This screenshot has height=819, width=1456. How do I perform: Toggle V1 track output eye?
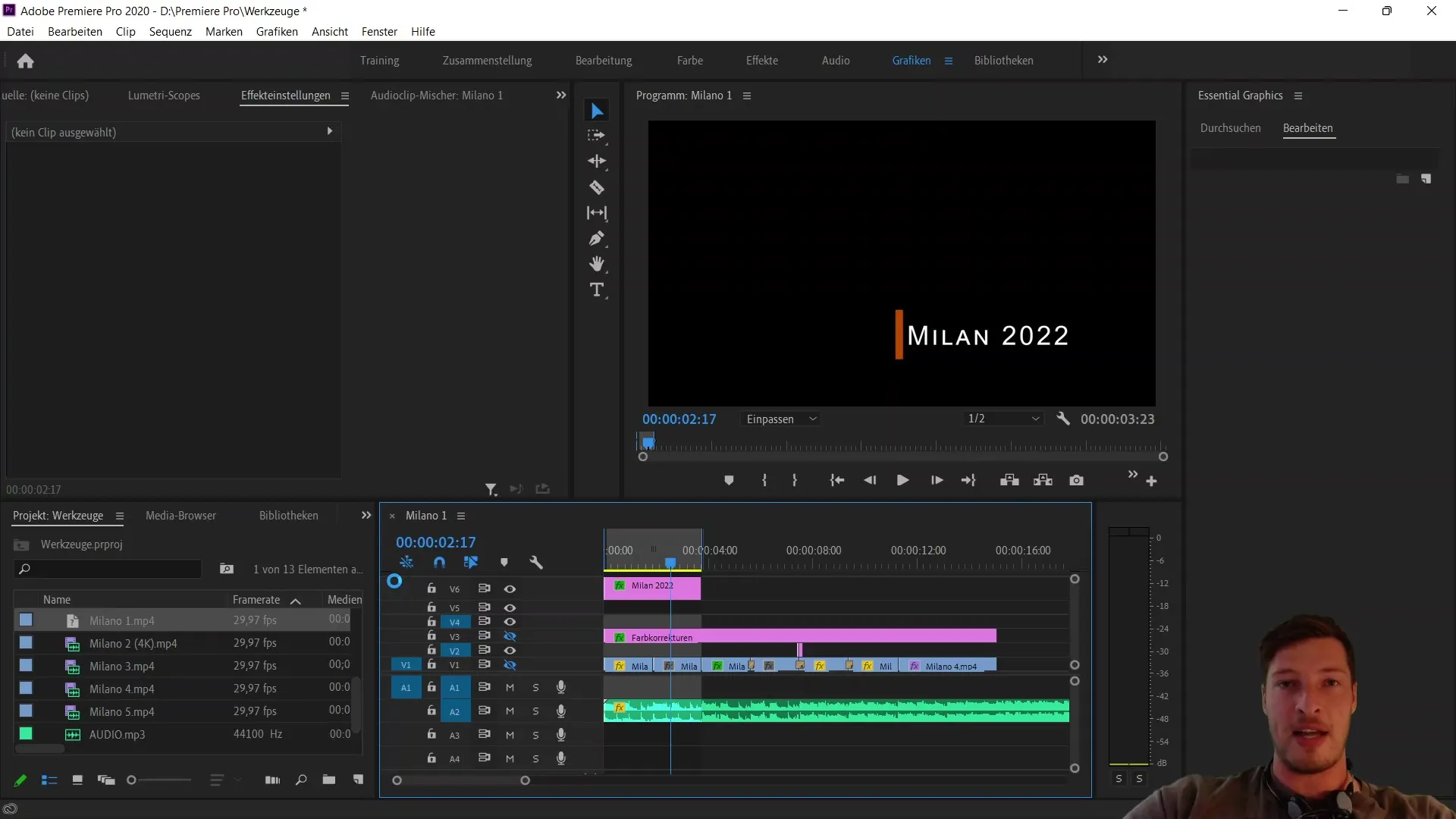click(510, 665)
